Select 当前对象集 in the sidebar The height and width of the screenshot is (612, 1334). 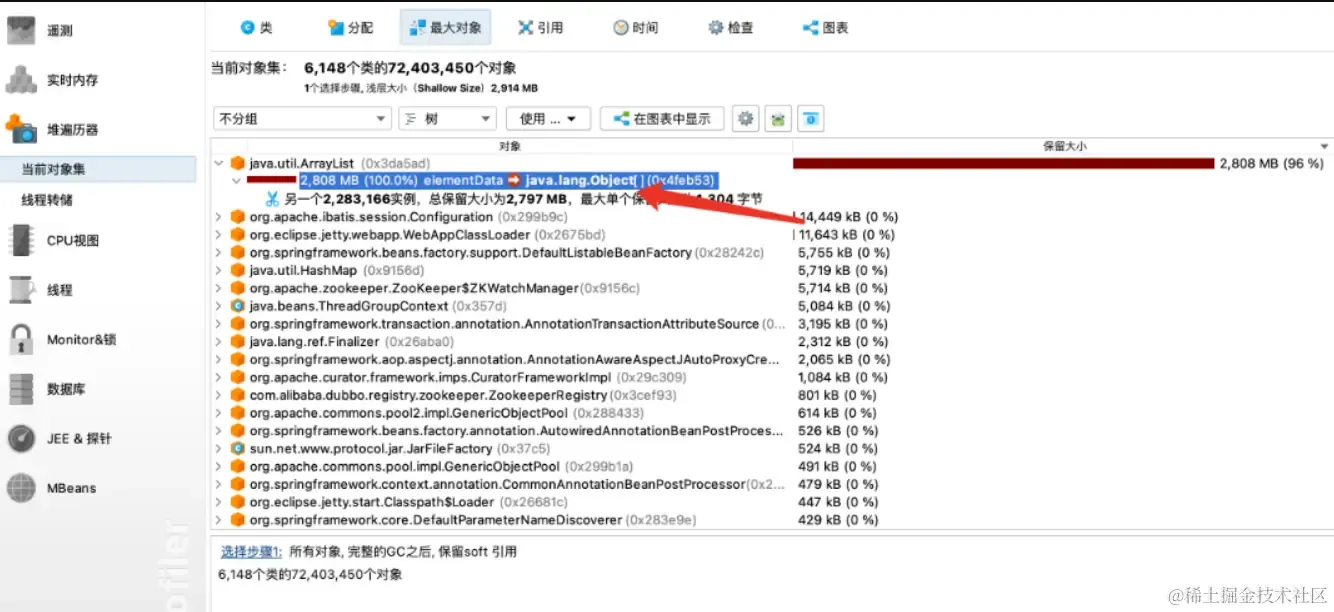coord(98,170)
